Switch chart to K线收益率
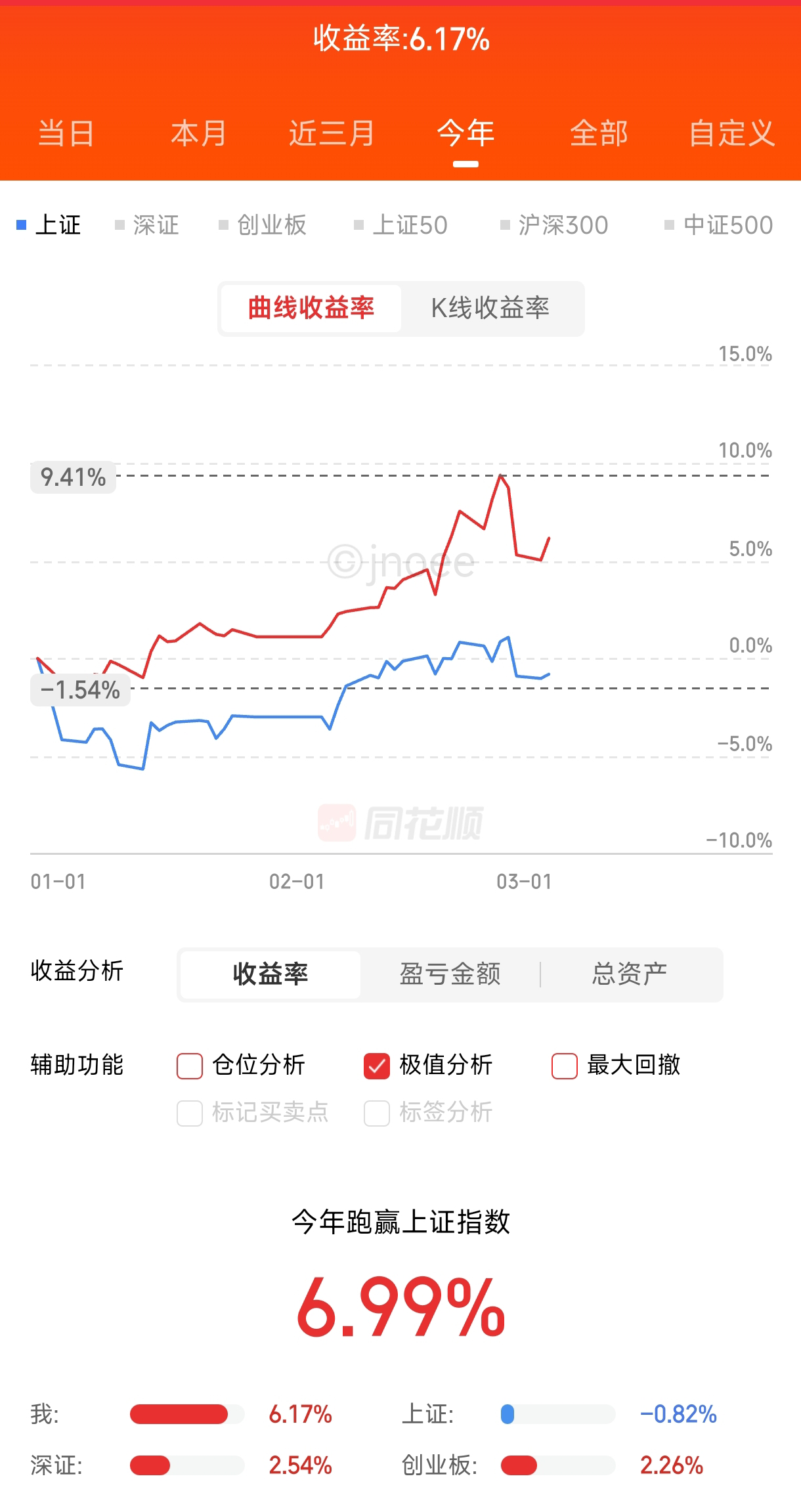 490,308
